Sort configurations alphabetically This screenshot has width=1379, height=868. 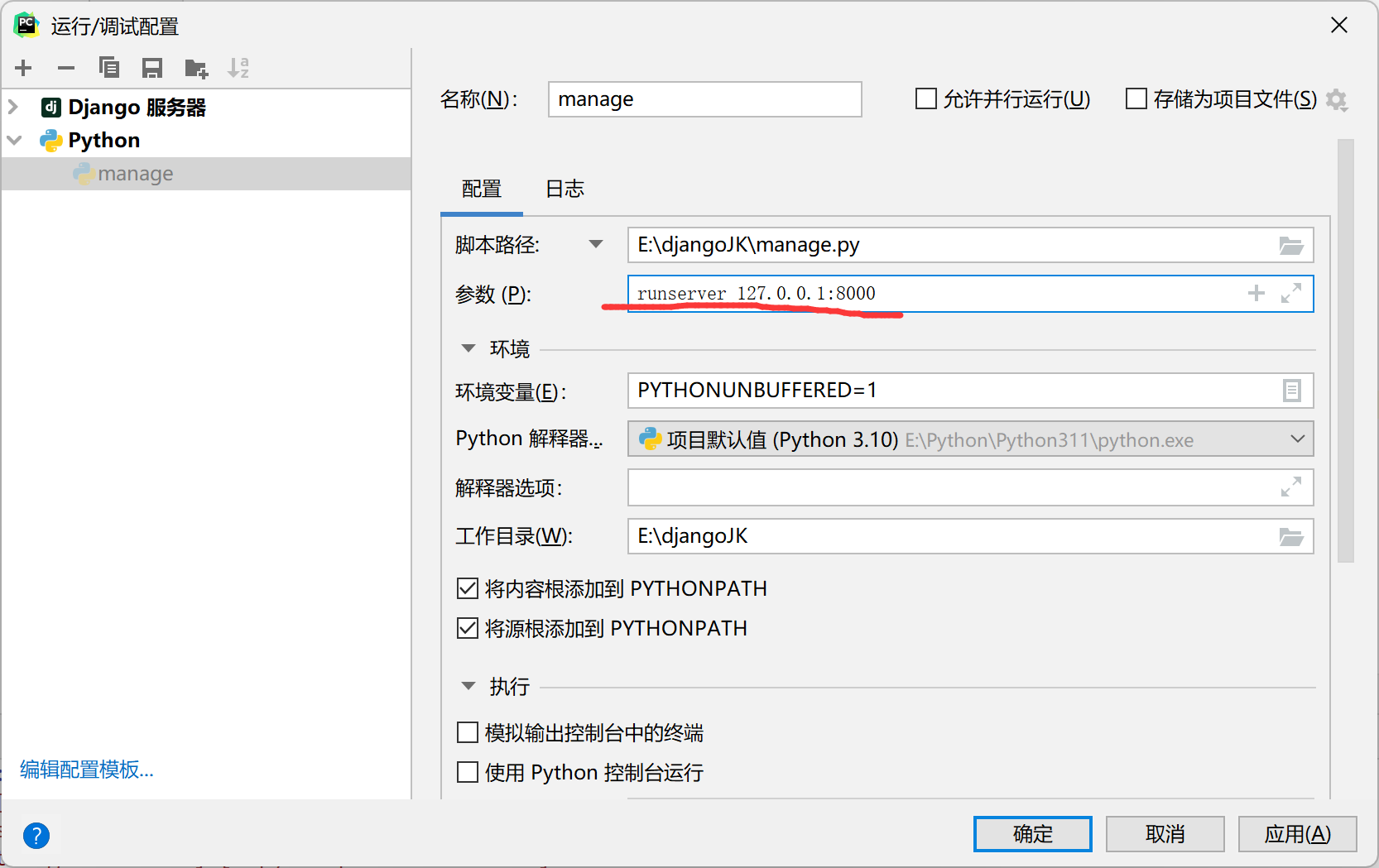(x=238, y=68)
